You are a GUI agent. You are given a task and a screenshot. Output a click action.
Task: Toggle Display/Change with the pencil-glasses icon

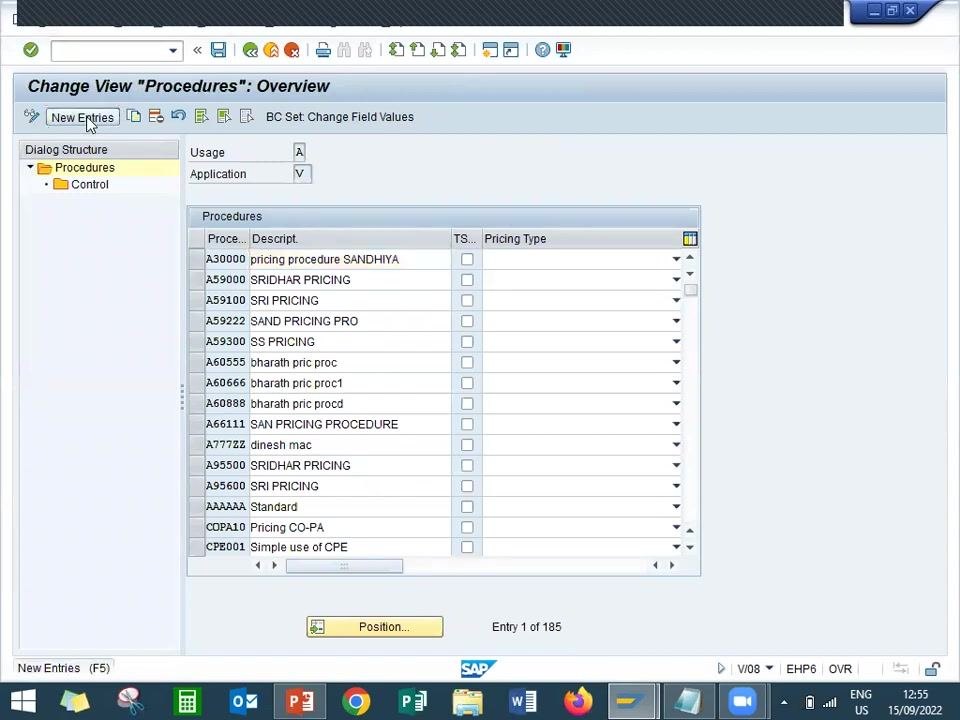(31, 116)
